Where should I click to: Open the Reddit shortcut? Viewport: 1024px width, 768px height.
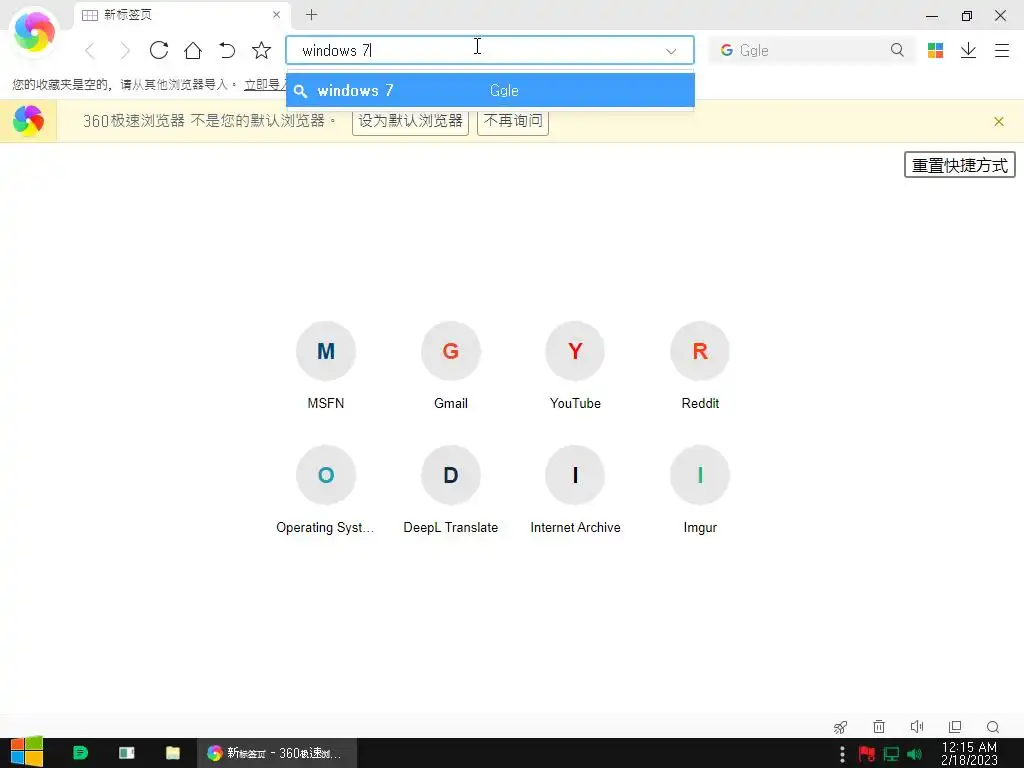point(700,366)
